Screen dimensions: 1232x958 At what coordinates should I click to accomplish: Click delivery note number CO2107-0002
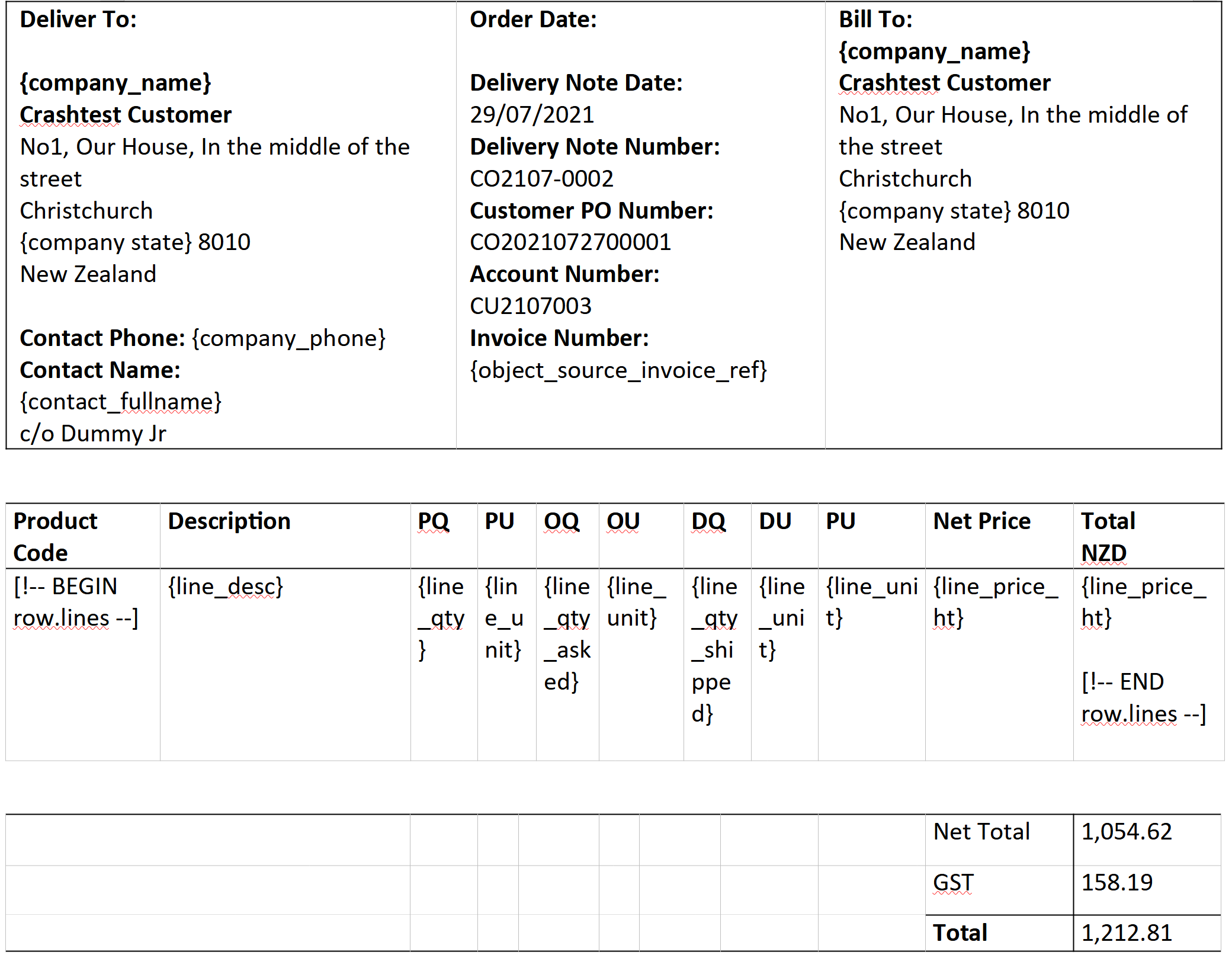click(541, 179)
